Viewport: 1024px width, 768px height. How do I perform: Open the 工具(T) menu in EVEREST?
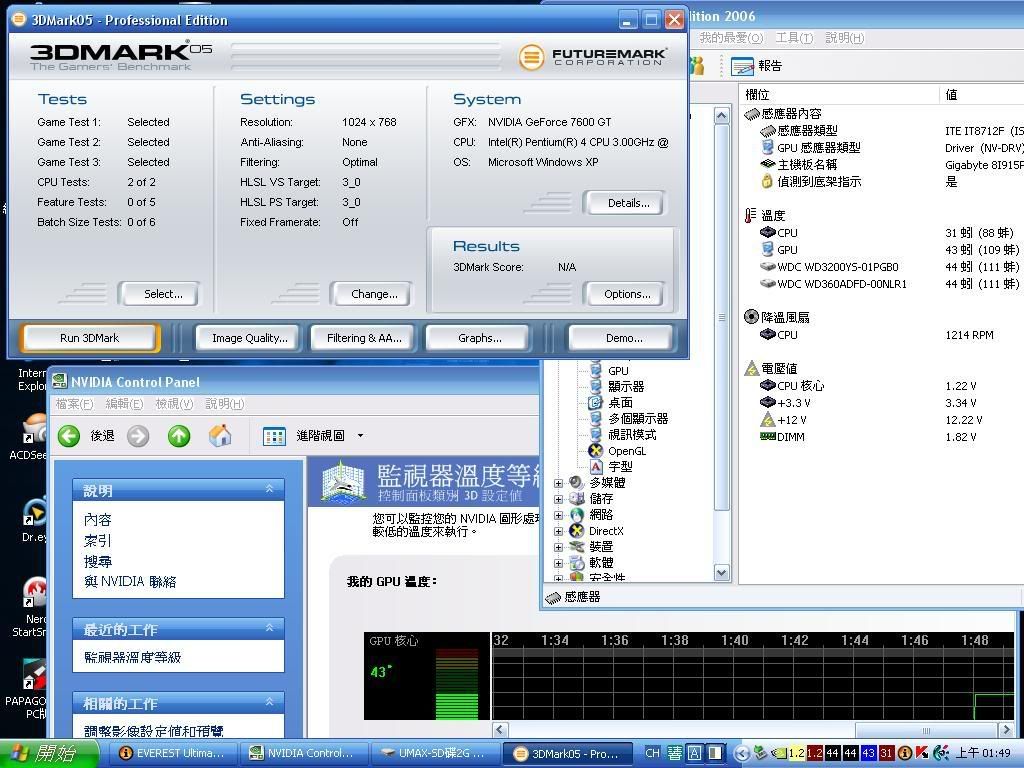pyautogui.click(x=793, y=38)
